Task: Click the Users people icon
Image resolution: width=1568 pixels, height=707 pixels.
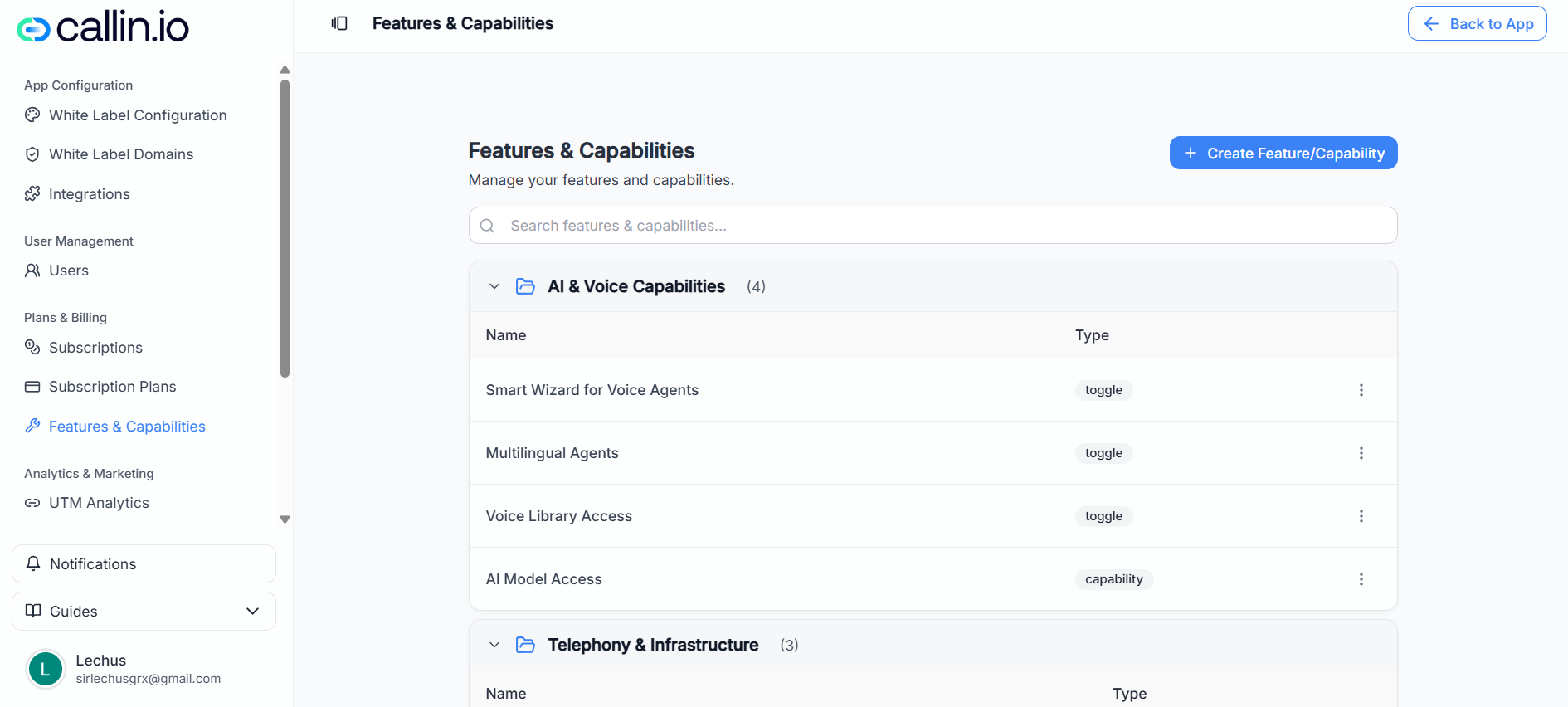Action: (32, 271)
